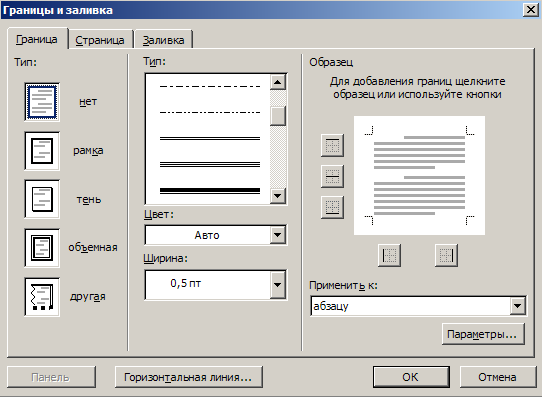Select the dash-dot line style
Viewport: 542px width, 397px height.
210,86
